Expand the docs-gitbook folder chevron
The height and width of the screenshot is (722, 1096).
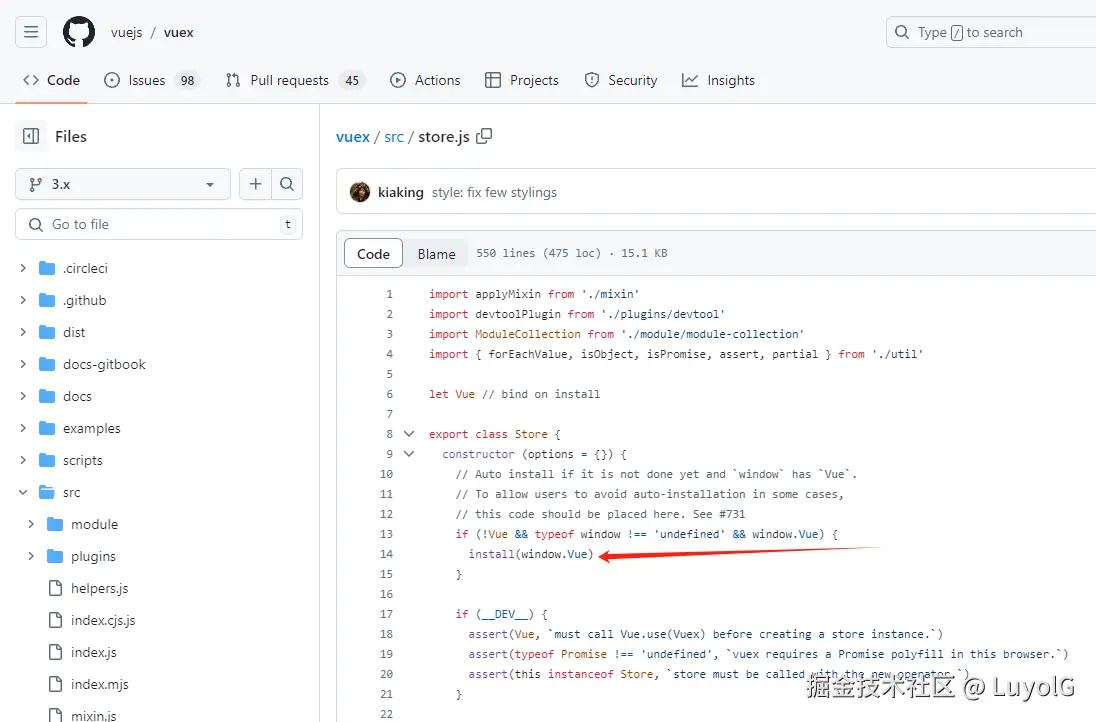[23, 364]
